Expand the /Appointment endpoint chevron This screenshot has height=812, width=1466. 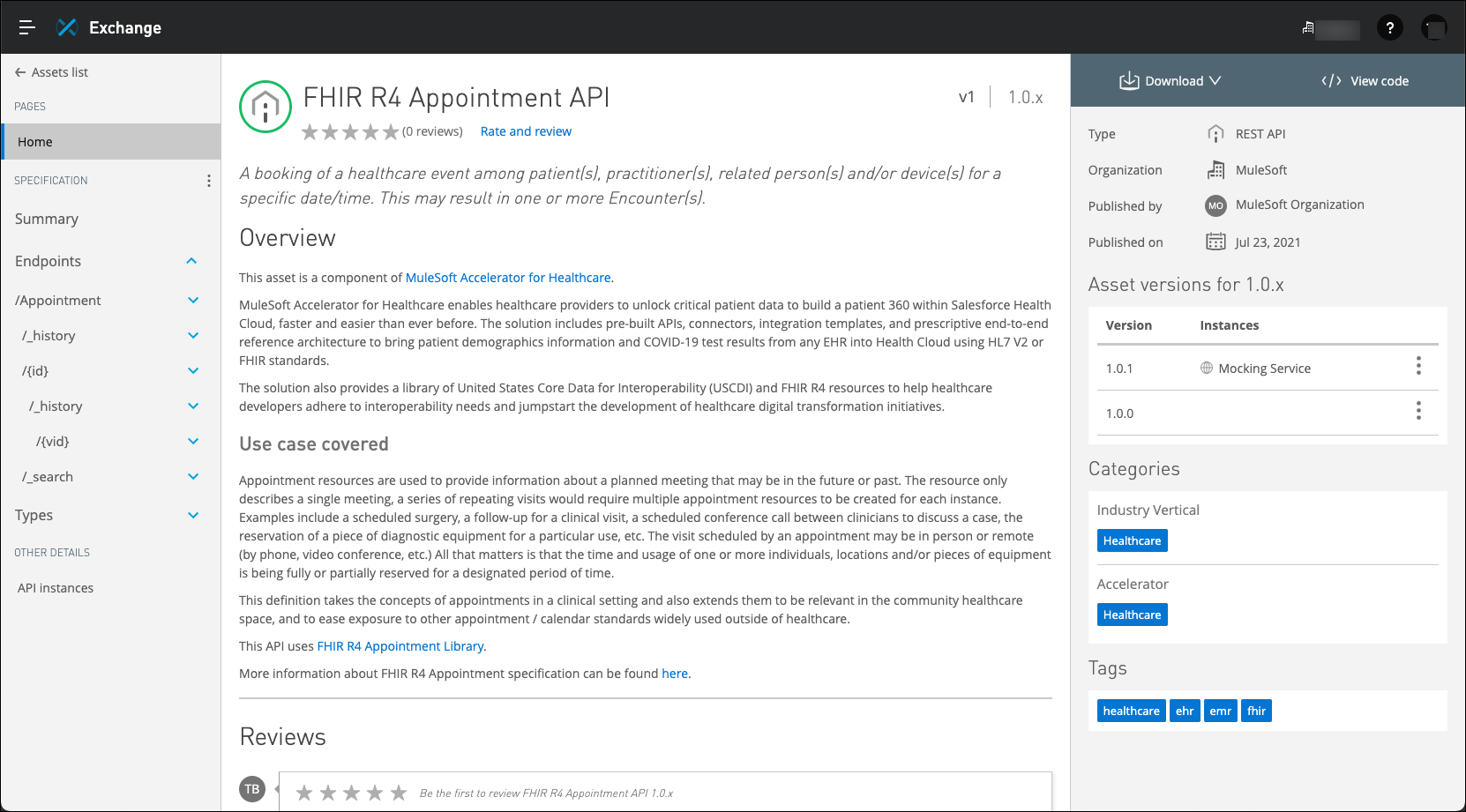pos(193,301)
